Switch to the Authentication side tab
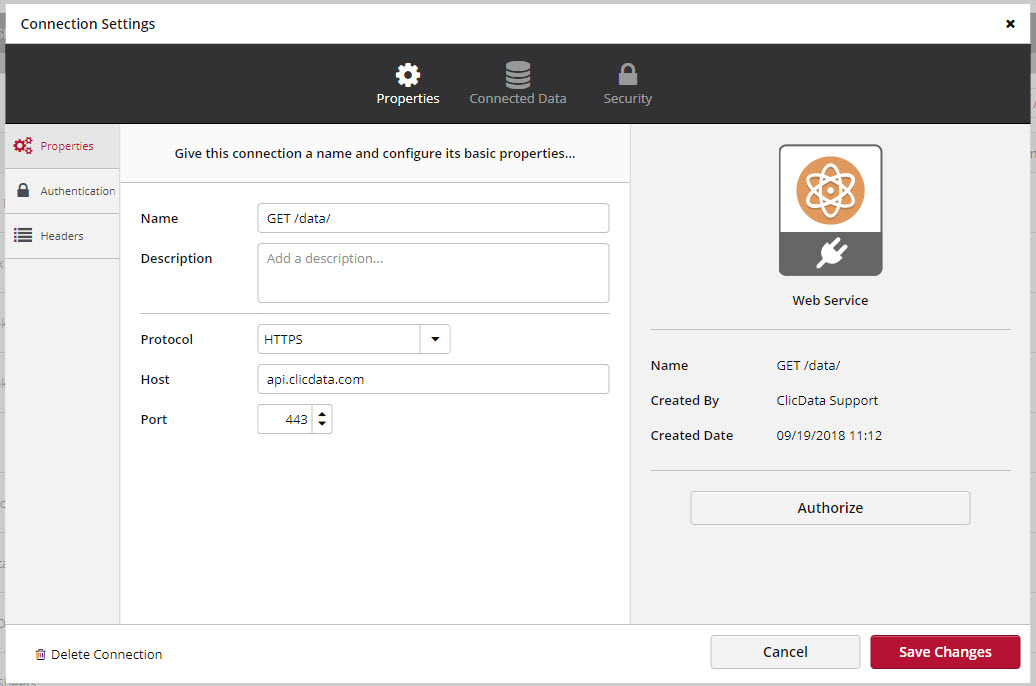The width and height of the screenshot is (1036, 686). coord(77,191)
